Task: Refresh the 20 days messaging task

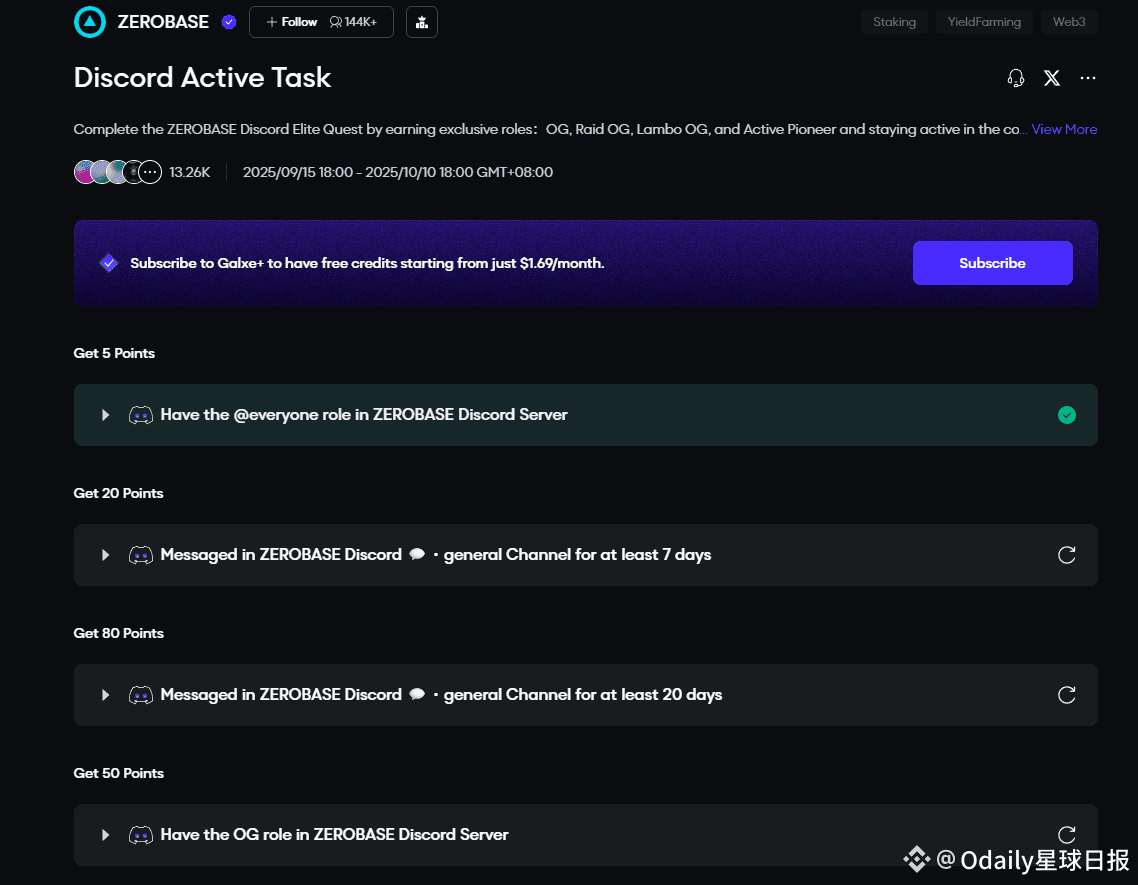Action: (x=1067, y=695)
